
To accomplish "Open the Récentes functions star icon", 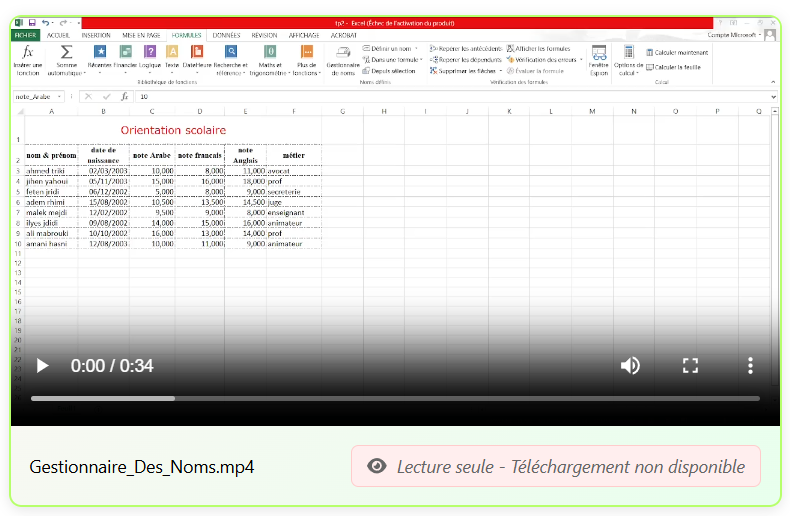I will pos(100,51).
